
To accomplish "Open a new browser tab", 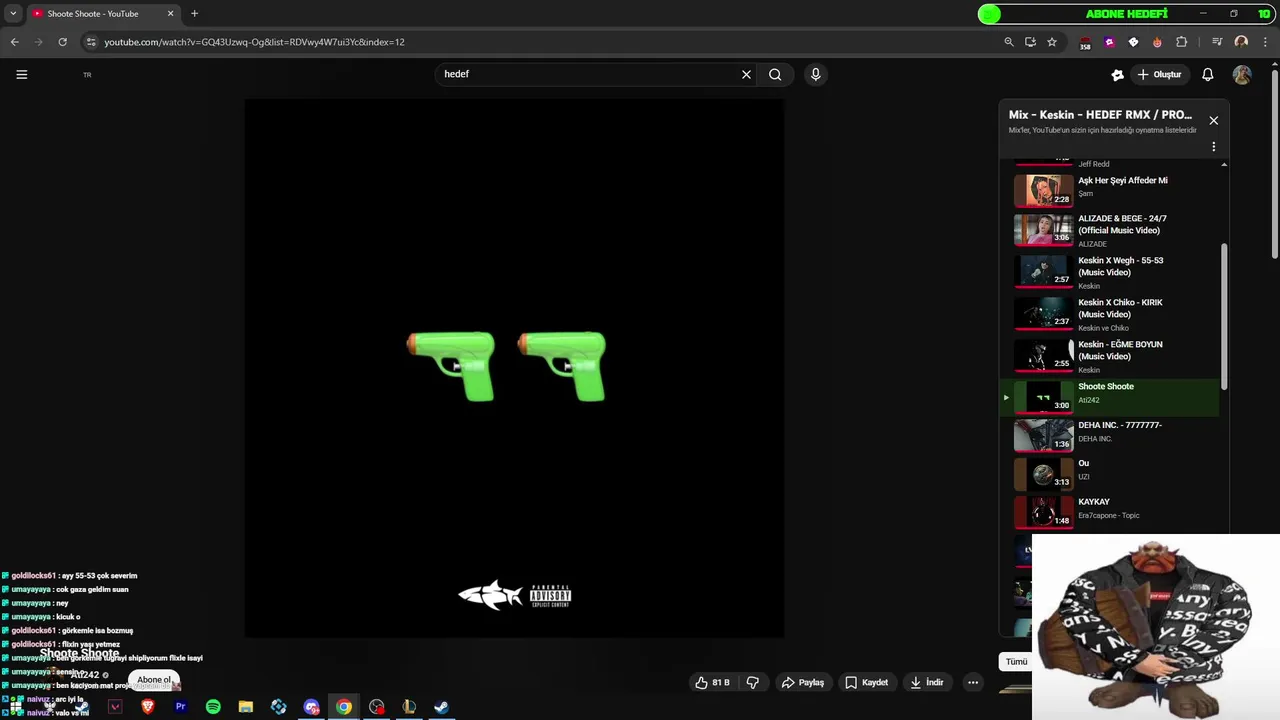I will tap(194, 14).
